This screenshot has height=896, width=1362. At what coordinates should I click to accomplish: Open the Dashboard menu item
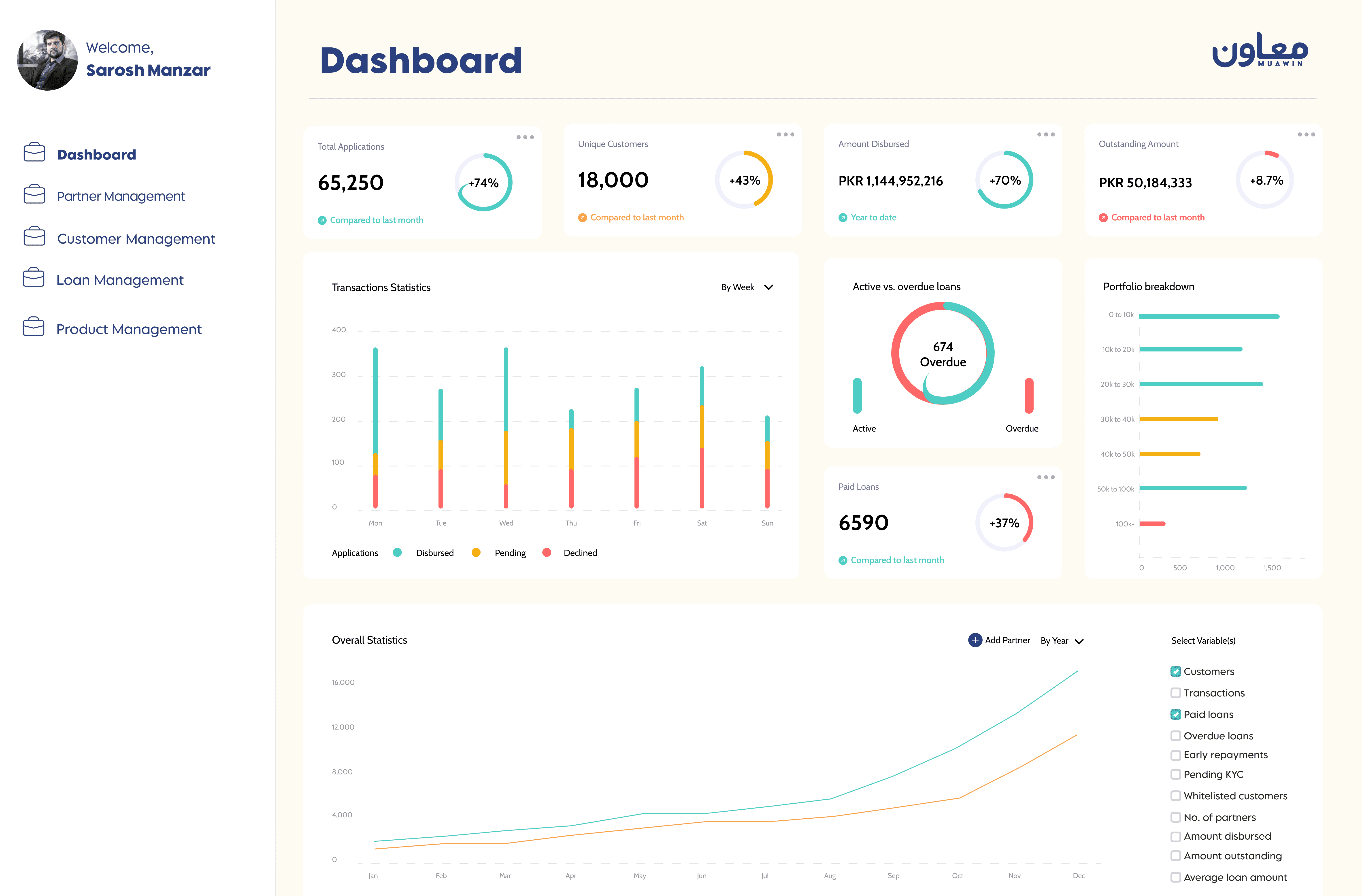click(x=96, y=155)
